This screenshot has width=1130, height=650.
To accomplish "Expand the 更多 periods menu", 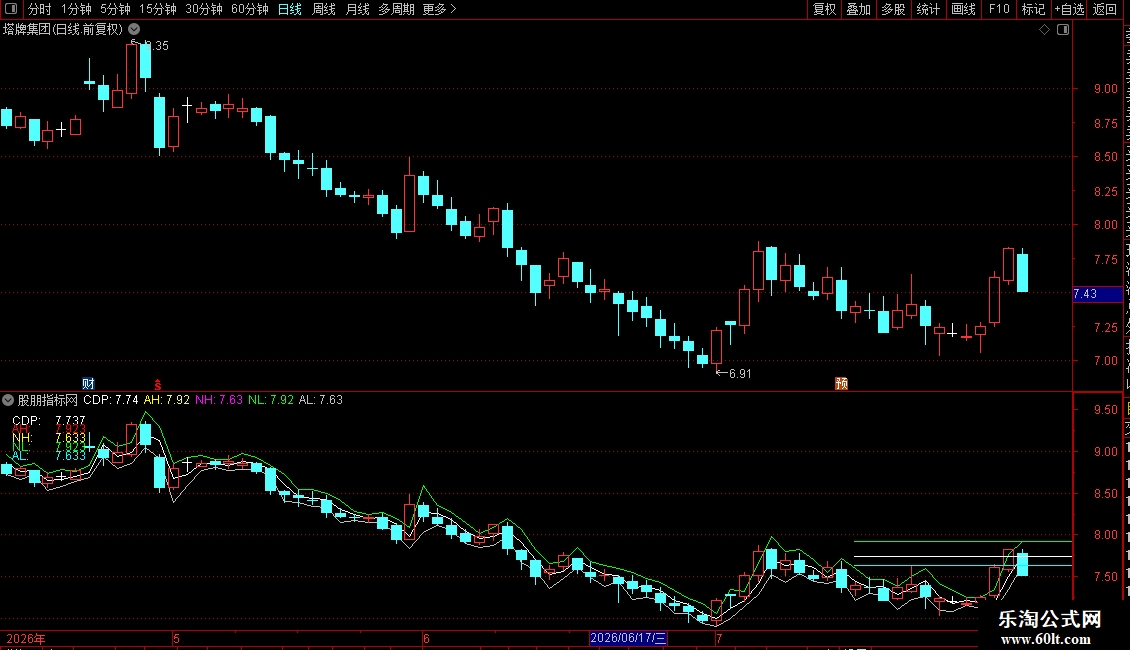I will pos(440,9).
